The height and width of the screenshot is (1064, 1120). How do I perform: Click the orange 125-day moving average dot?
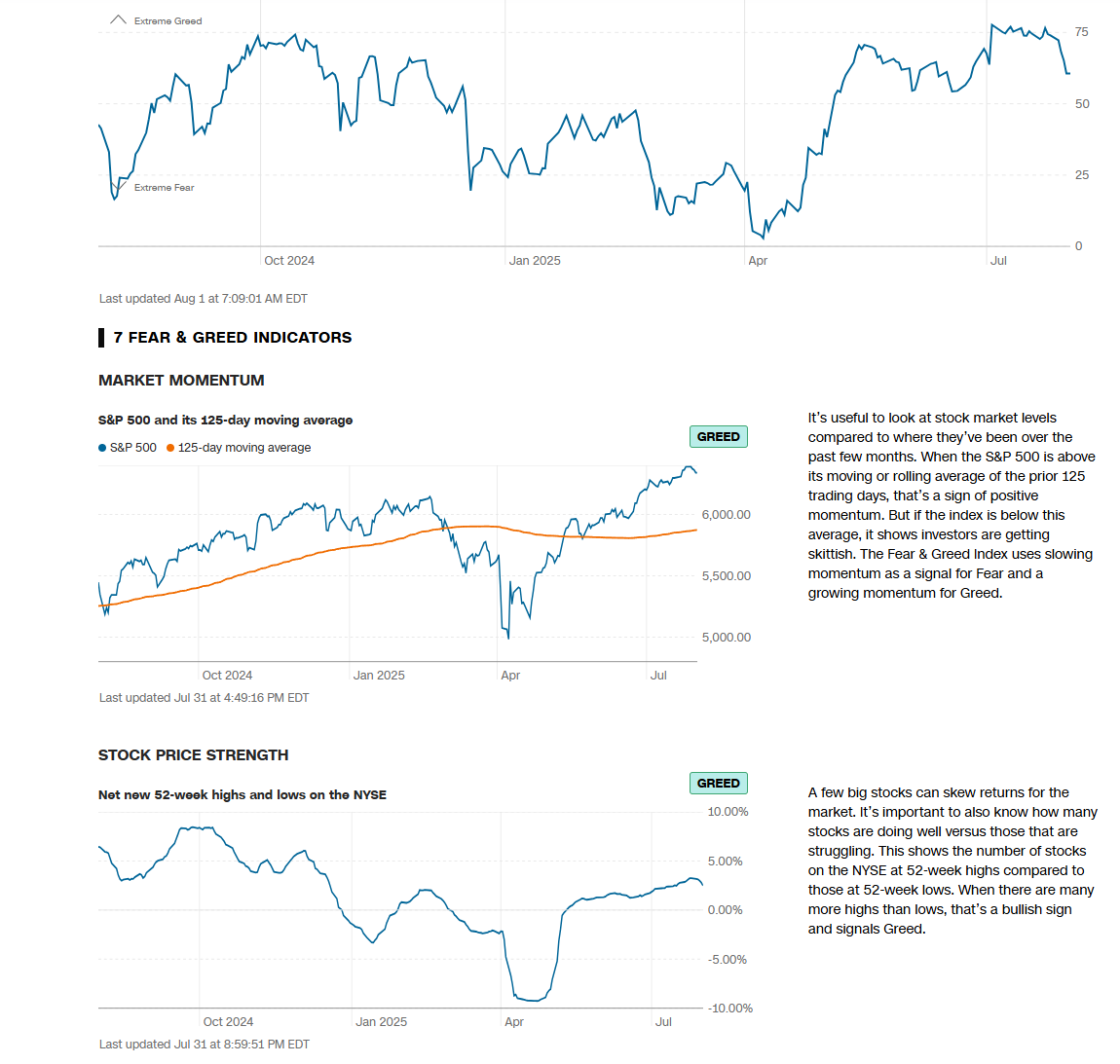click(x=170, y=448)
